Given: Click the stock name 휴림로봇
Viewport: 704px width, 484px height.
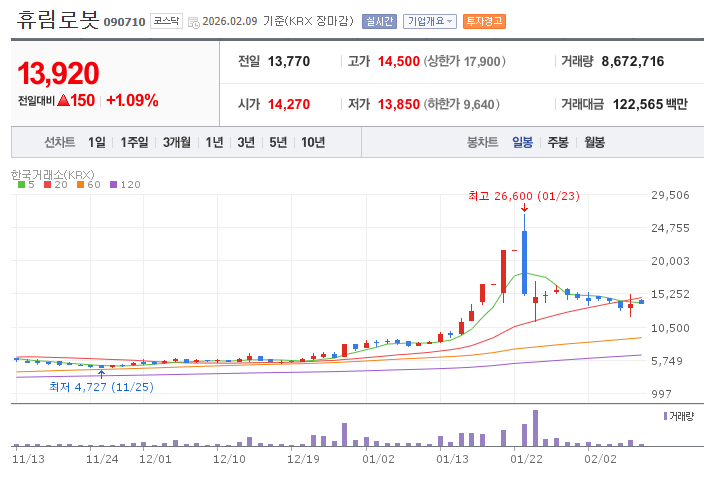Looking at the screenshot, I should pyautogui.click(x=58, y=20).
